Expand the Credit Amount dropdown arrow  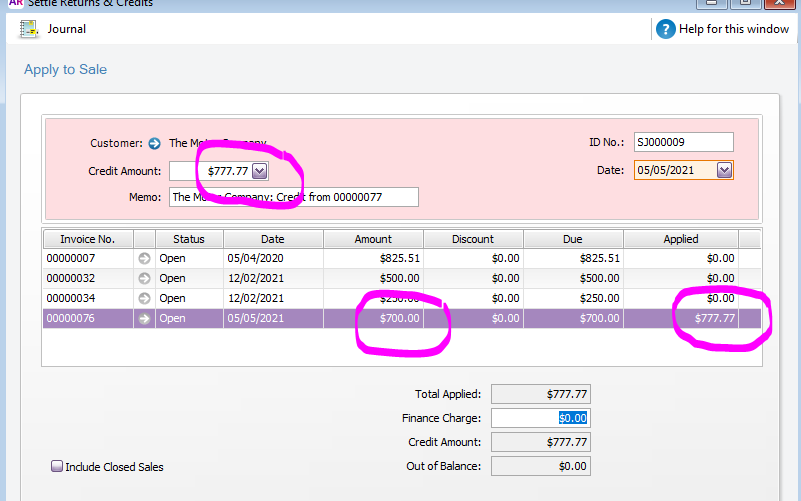coord(260,171)
